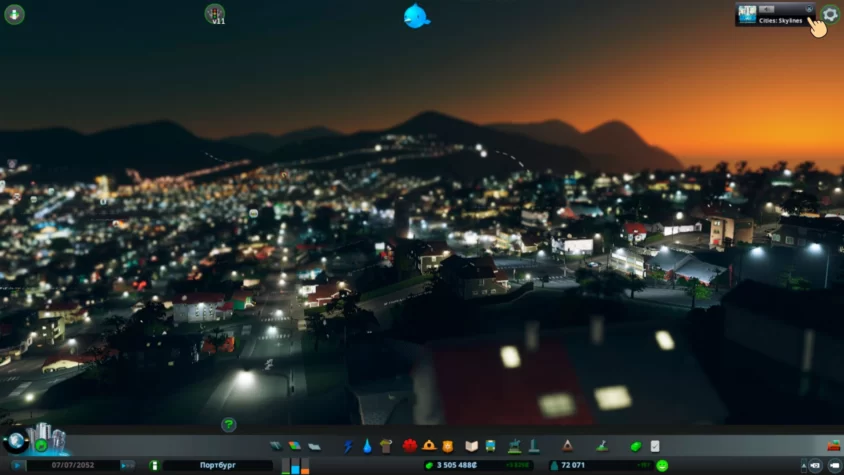
Task: Click the zoning demand bars
Action: tap(296, 466)
